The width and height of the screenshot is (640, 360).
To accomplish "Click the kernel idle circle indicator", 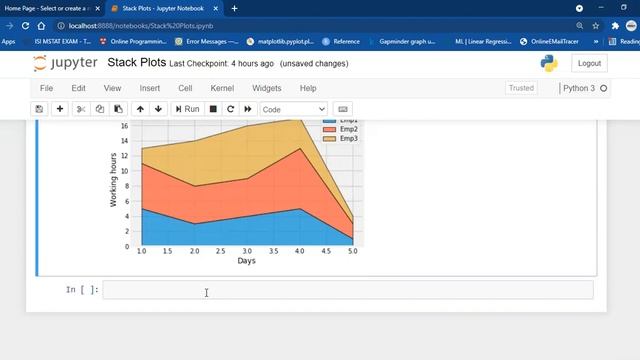I will [x=603, y=88].
